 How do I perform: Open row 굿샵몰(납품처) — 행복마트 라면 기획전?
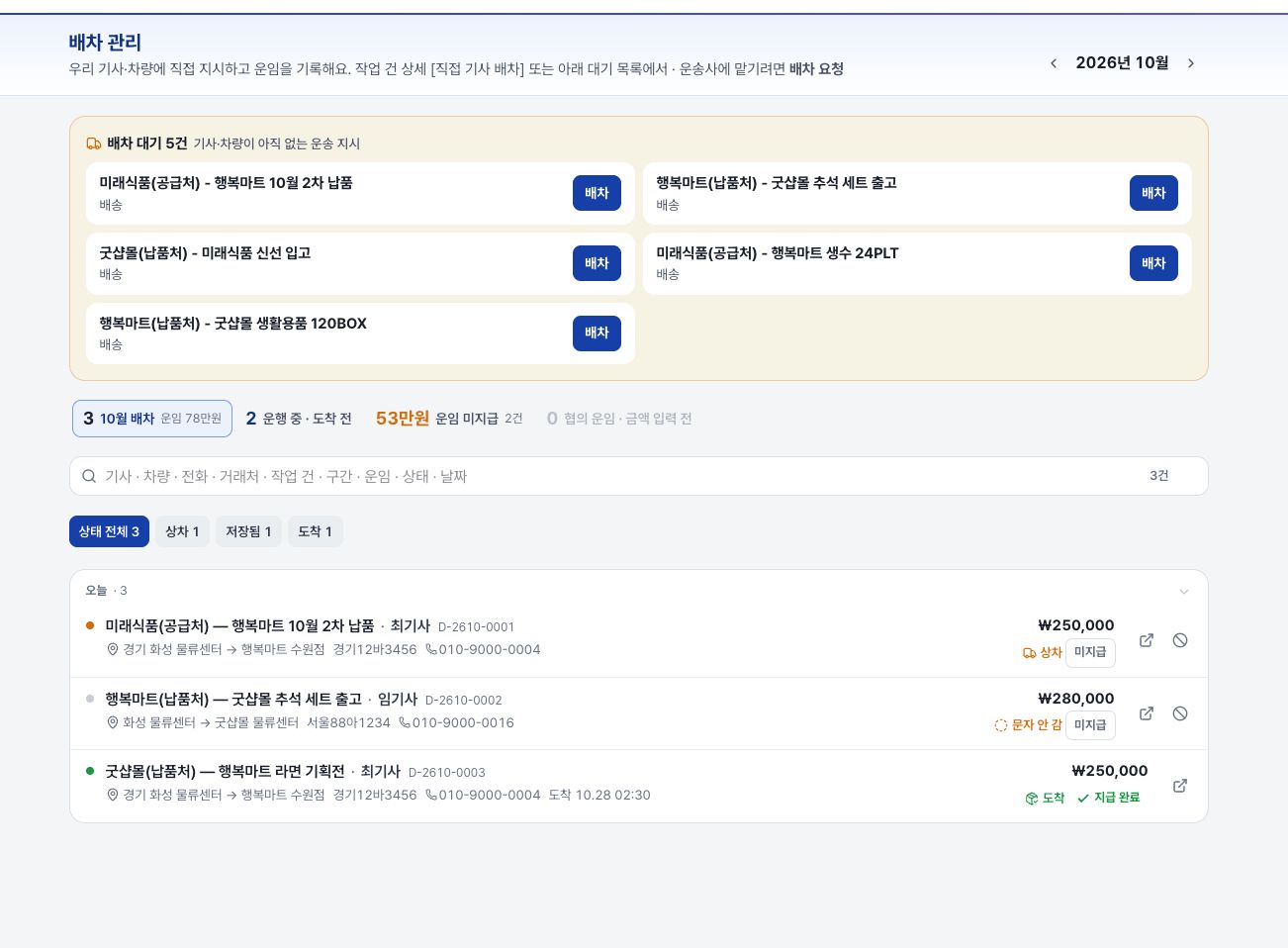[638, 786]
